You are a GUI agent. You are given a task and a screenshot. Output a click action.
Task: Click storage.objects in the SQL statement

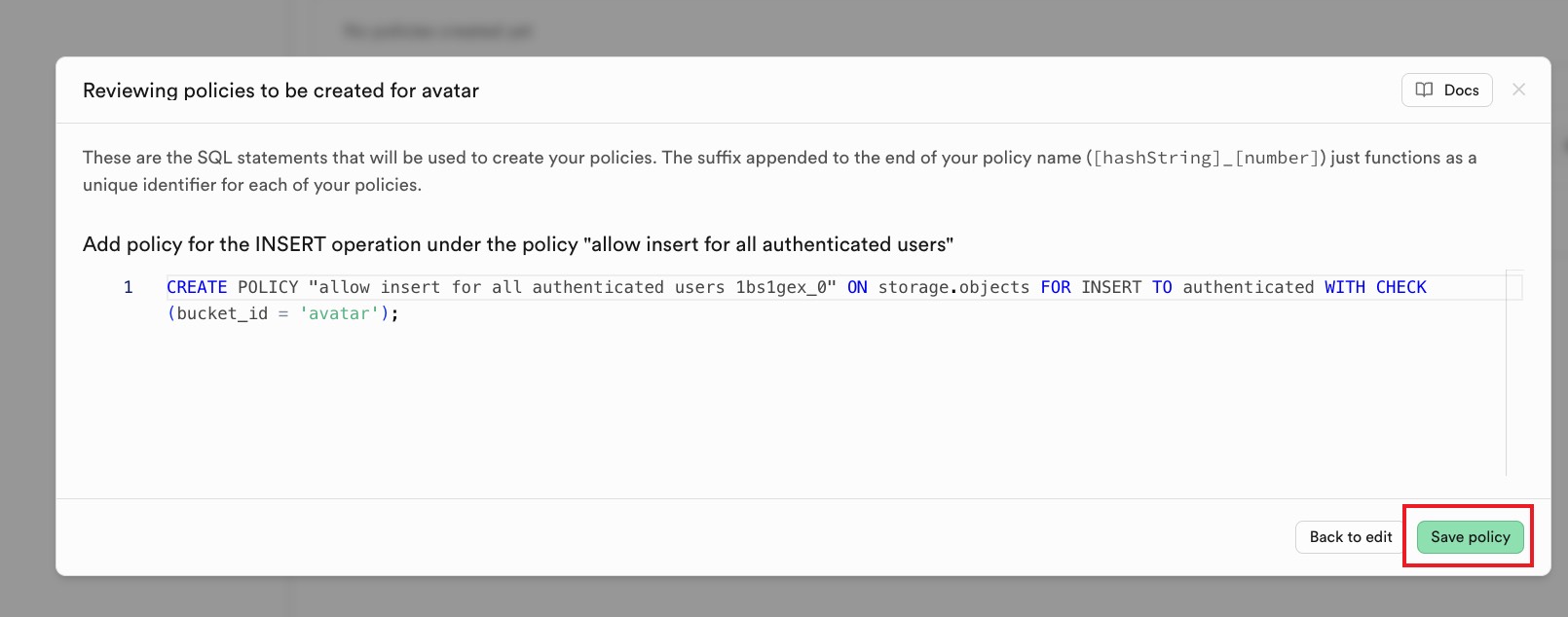coord(953,287)
